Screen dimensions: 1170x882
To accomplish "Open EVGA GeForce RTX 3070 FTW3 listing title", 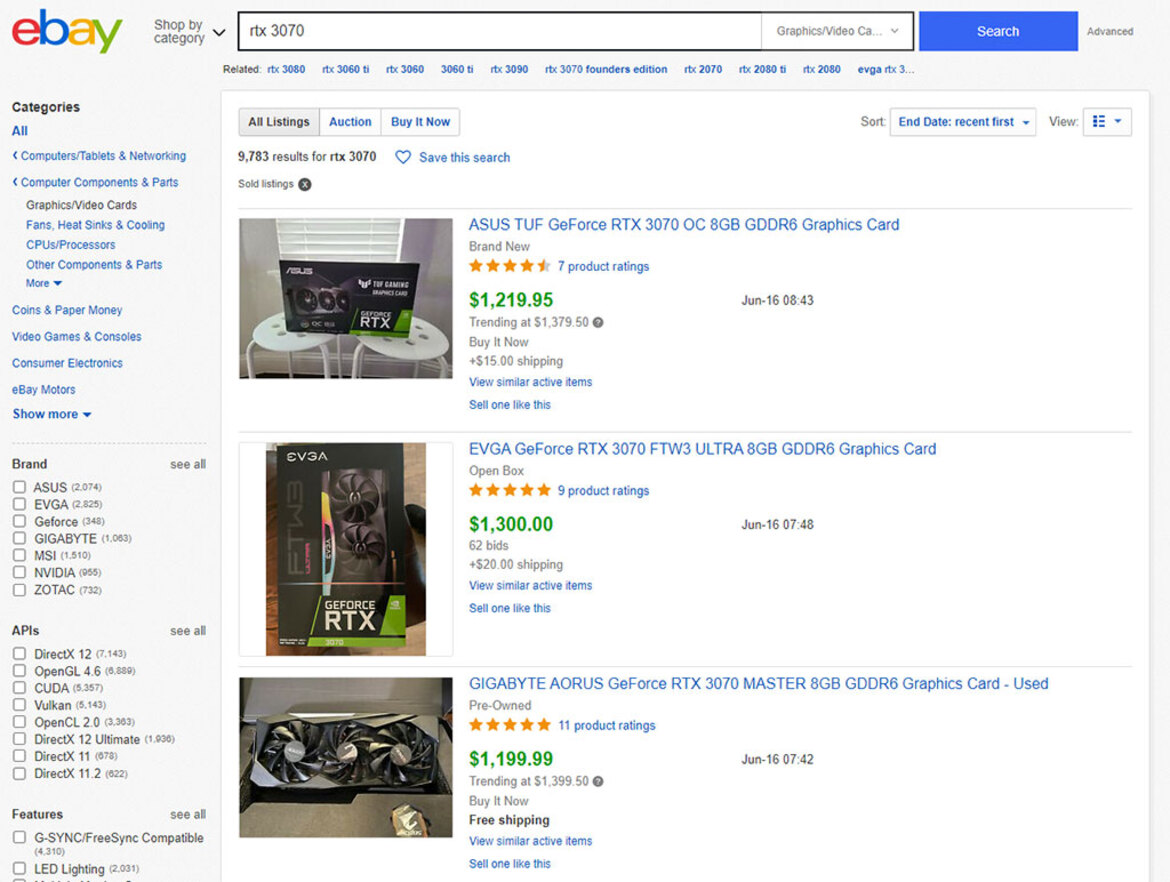I will pos(702,449).
